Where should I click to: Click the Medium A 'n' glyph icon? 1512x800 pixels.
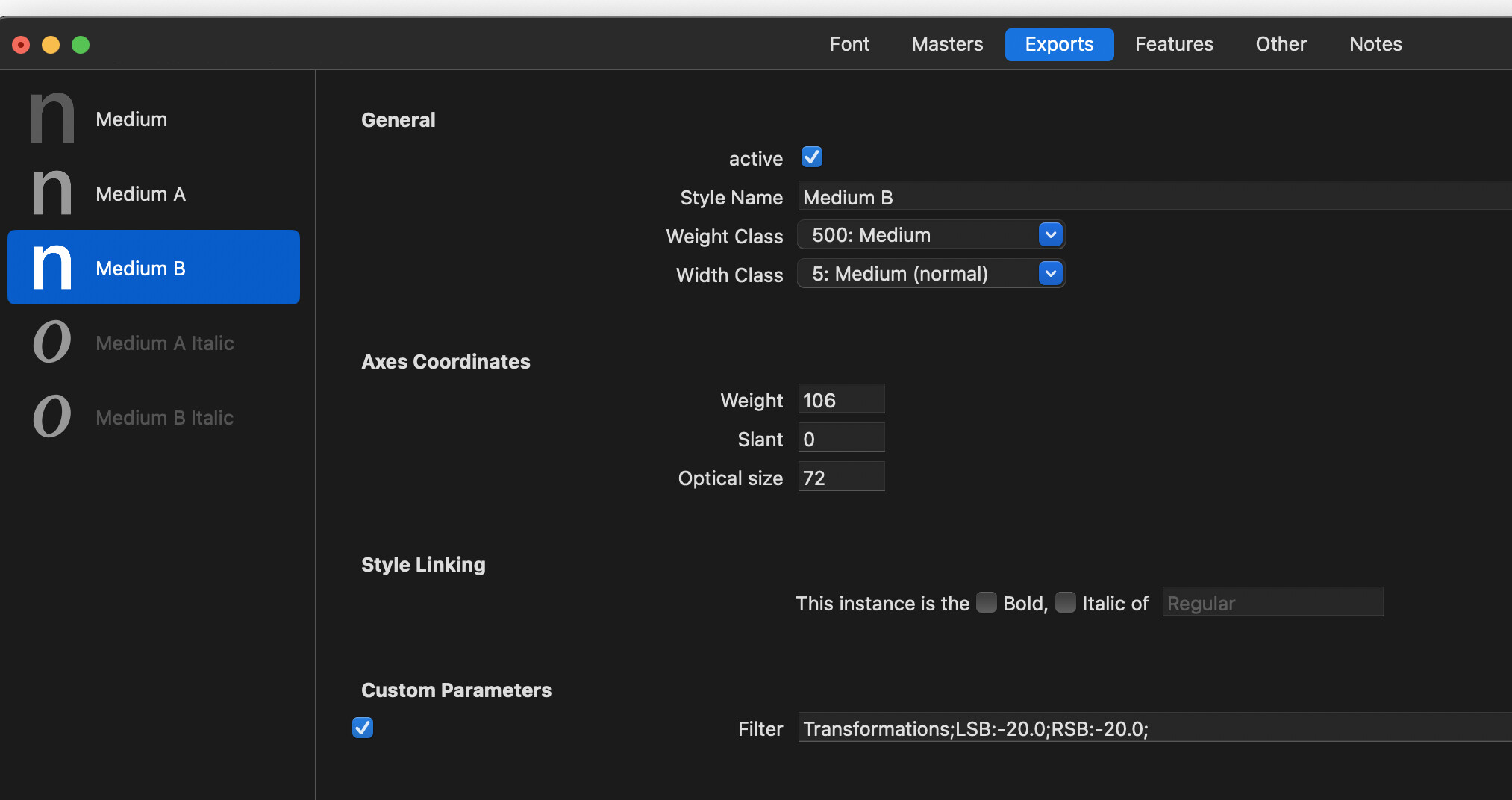[x=52, y=193]
